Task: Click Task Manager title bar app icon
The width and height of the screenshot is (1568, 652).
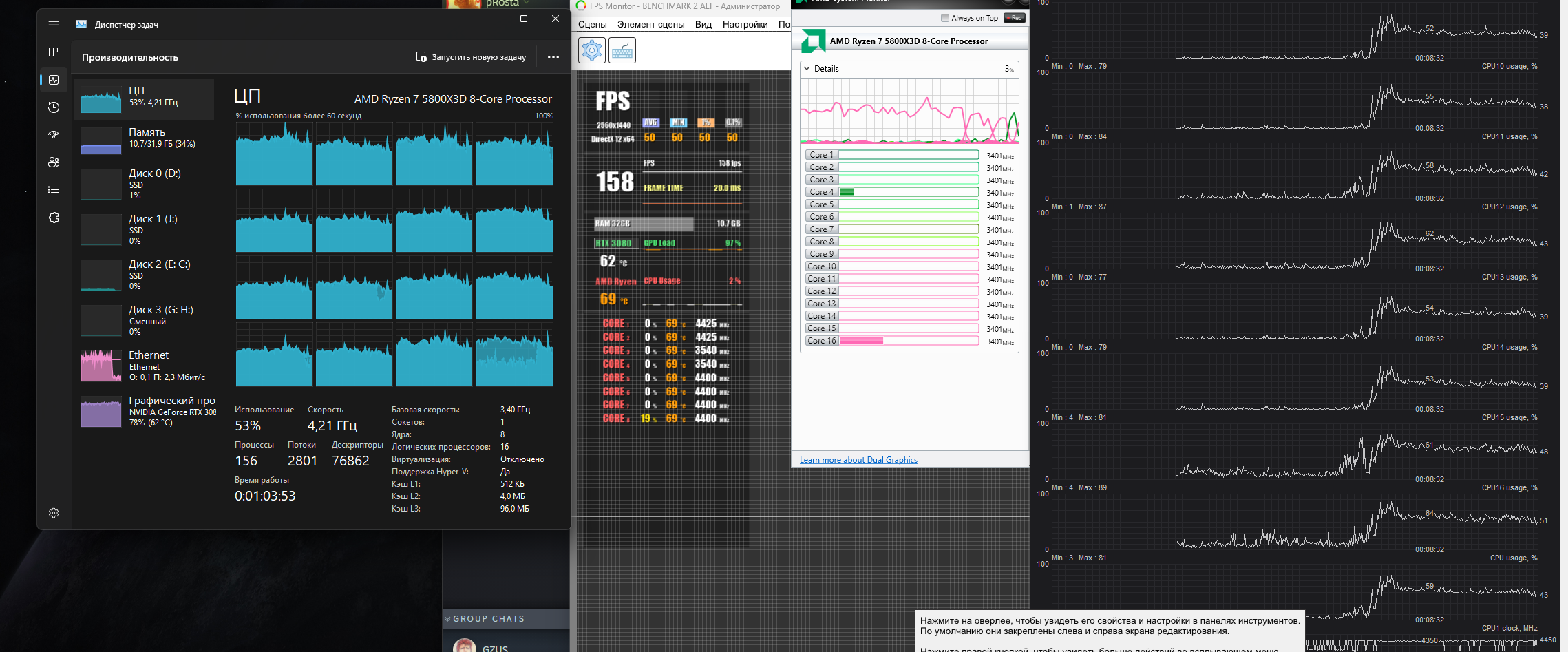Action: point(81,25)
